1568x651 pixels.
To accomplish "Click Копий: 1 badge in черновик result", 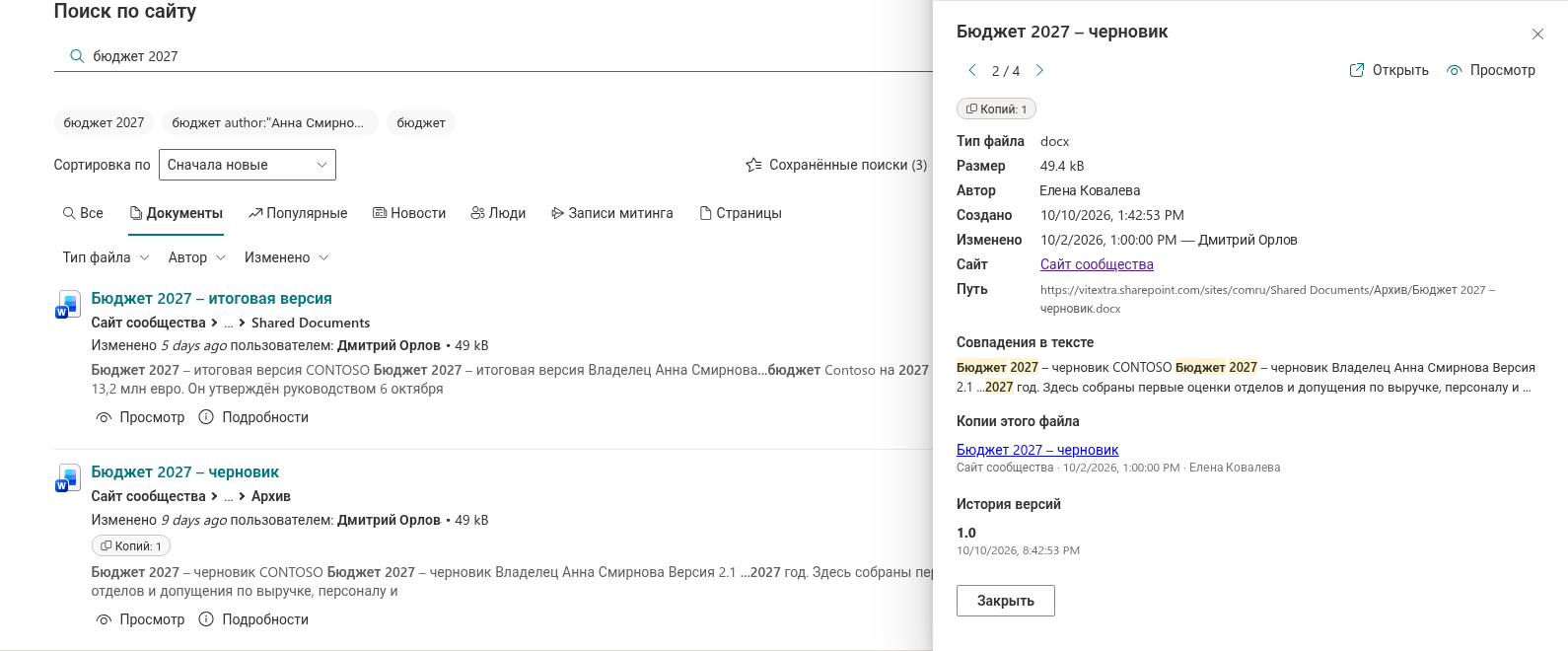I will pos(131,545).
